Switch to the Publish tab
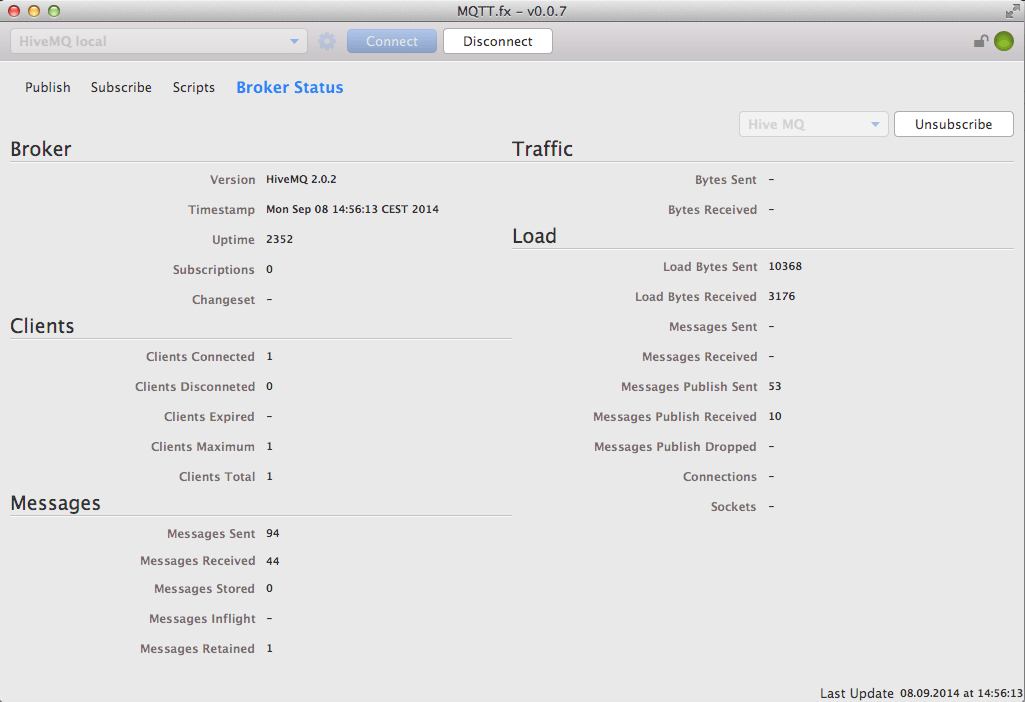This screenshot has height=702, width=1025. click(x=48, y=87)
